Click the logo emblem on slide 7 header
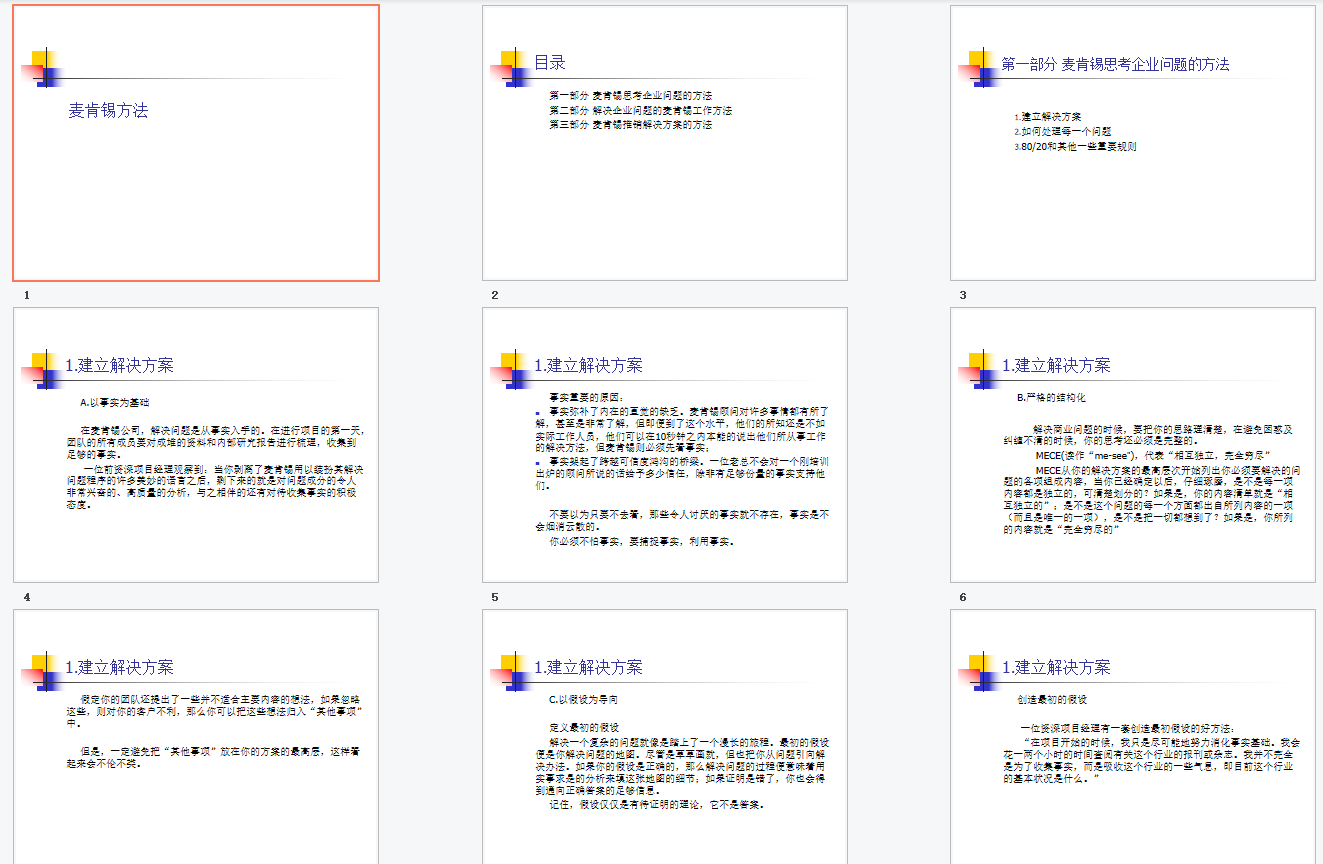 pos(45,670)
